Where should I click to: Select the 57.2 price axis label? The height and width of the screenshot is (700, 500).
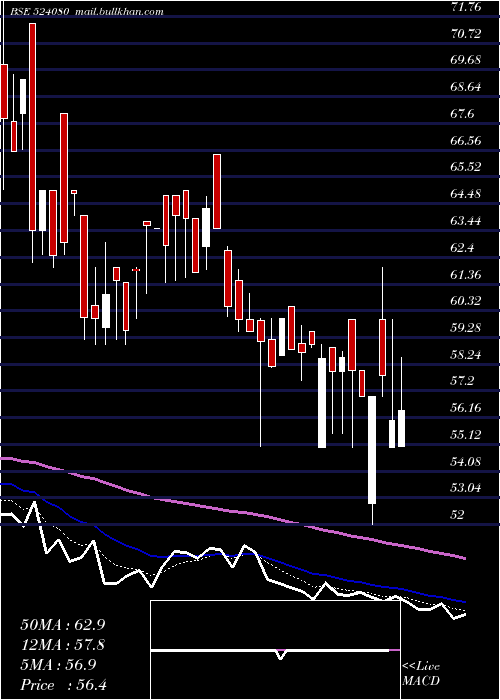[462, 381]
